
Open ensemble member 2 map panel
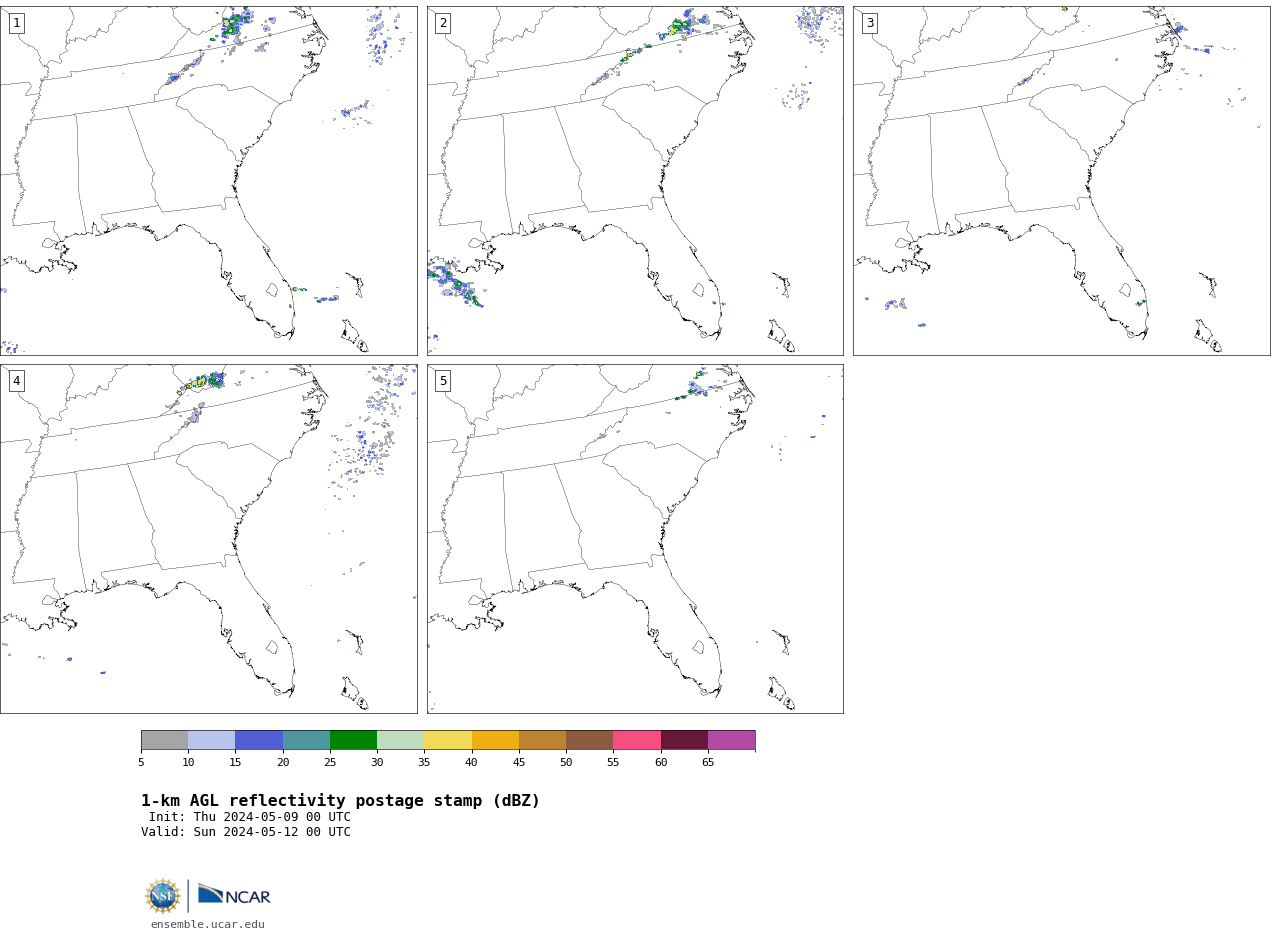[635, 181]
